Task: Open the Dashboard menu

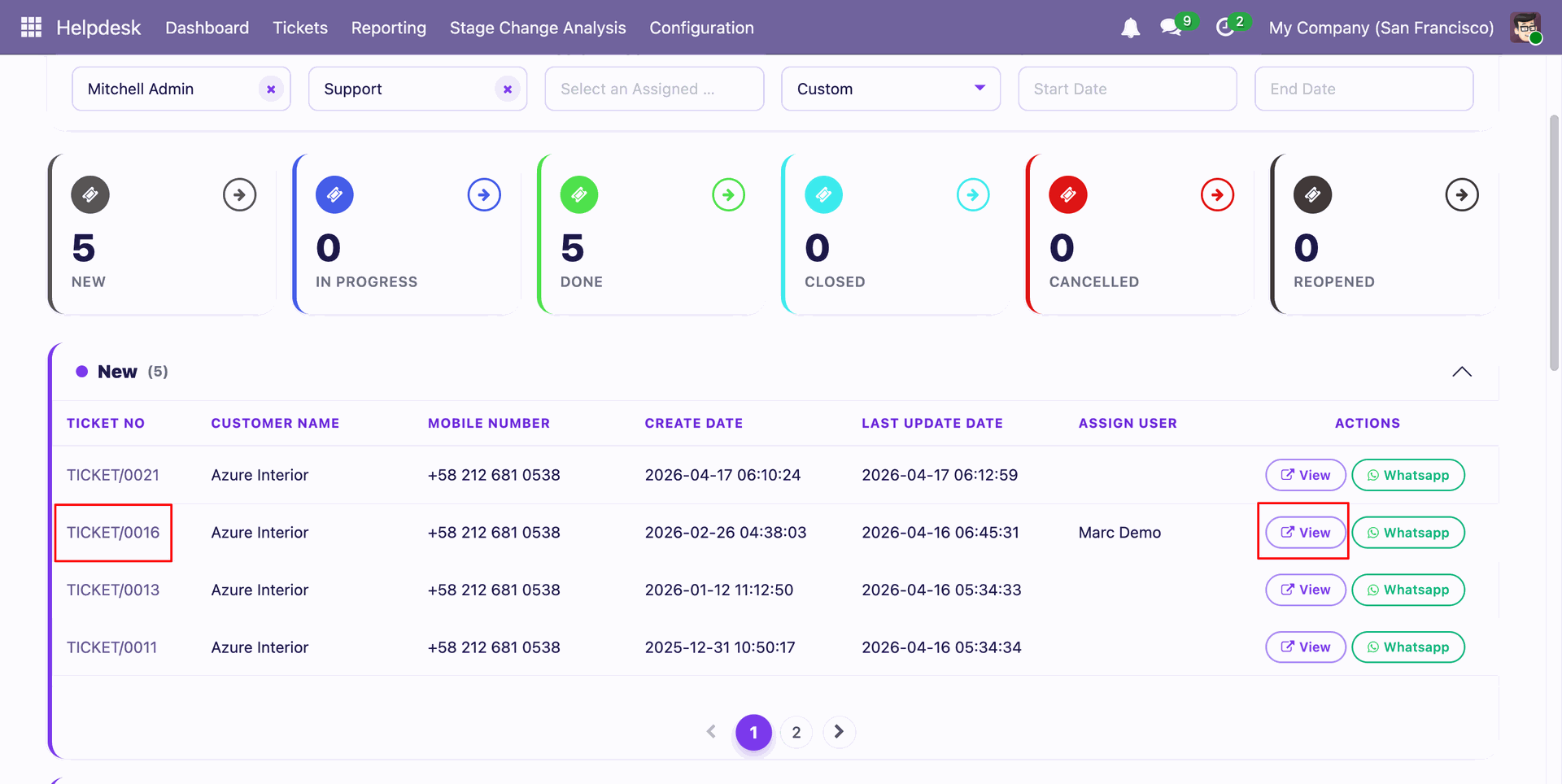Action: [207, 28]
